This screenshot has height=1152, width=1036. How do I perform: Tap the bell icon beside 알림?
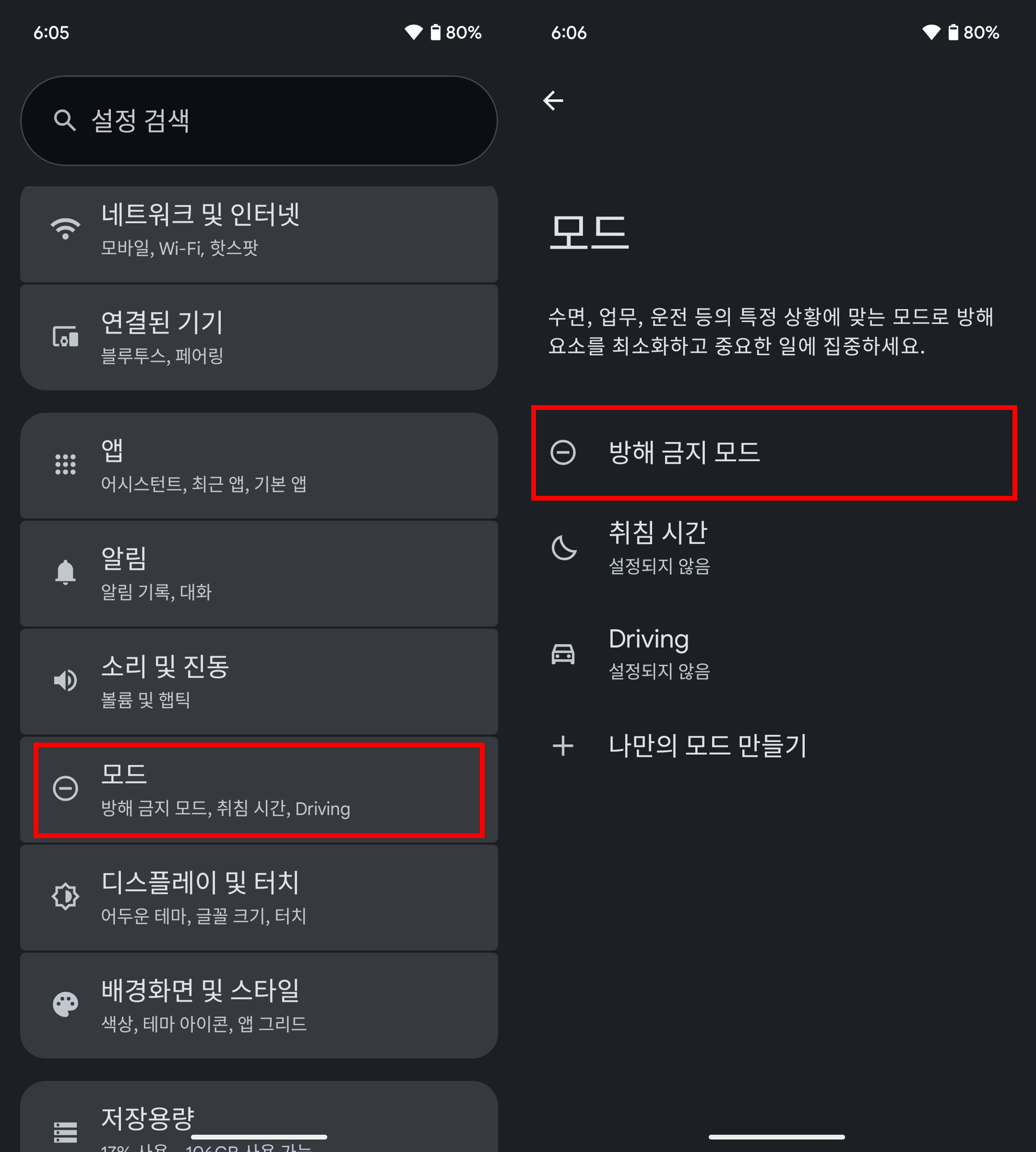65,572
